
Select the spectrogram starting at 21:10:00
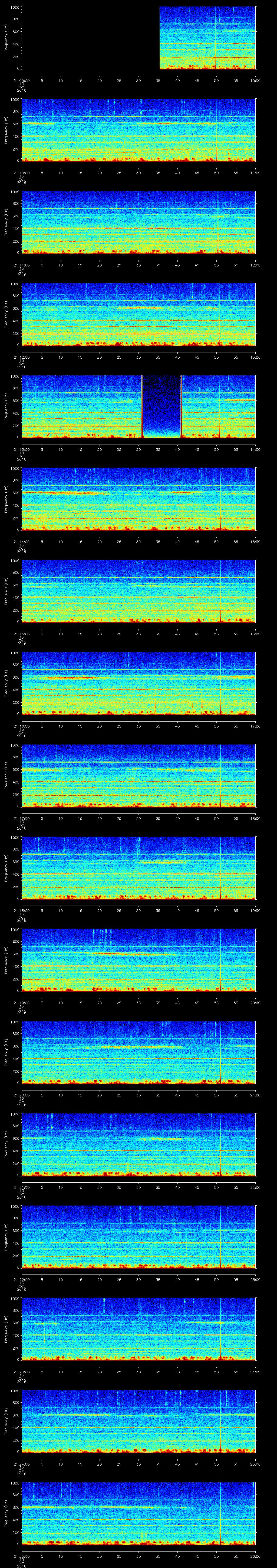click(x=138, y=130)
